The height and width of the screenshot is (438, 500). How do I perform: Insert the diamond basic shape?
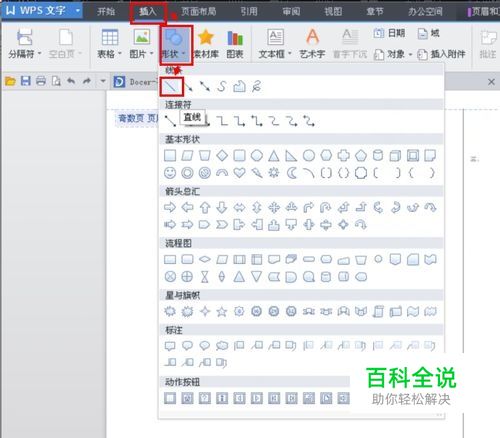click(x=222, y=156)
